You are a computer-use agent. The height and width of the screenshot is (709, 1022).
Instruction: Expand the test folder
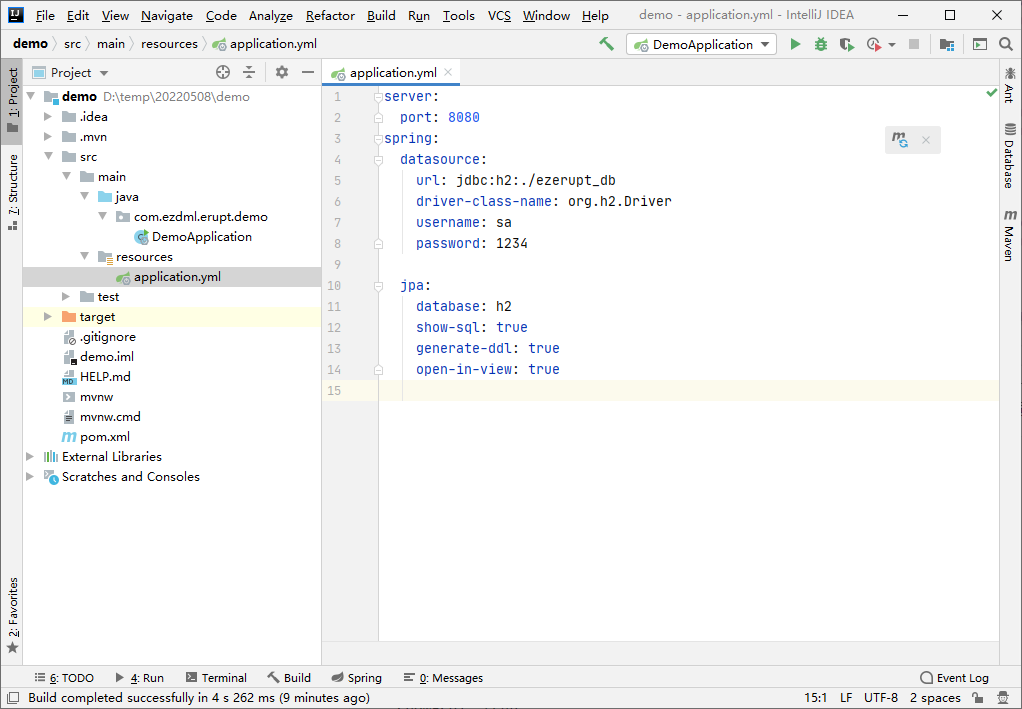66,297
